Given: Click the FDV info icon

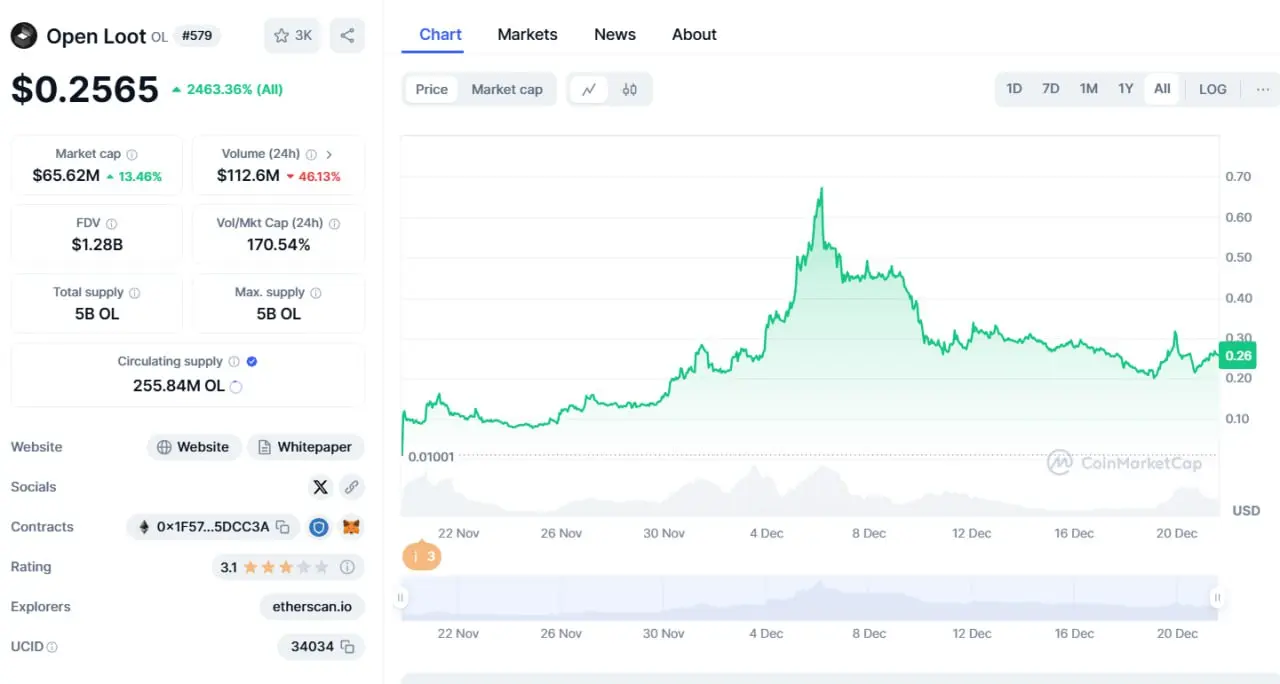Looking at the screenshot, I should [x=111, y=224].
